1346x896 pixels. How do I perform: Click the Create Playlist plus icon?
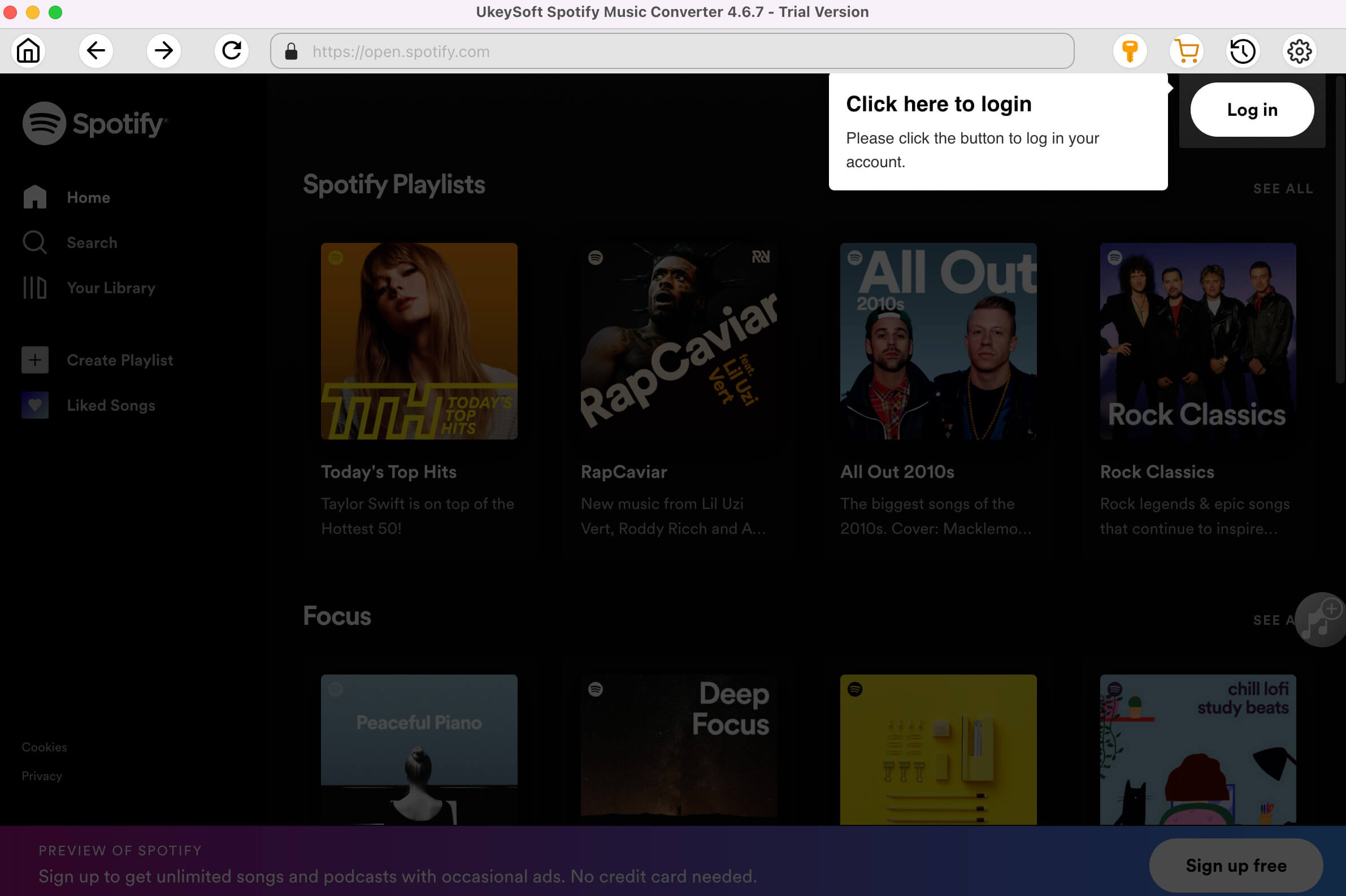pyautogui.click(x=34, y=358)
